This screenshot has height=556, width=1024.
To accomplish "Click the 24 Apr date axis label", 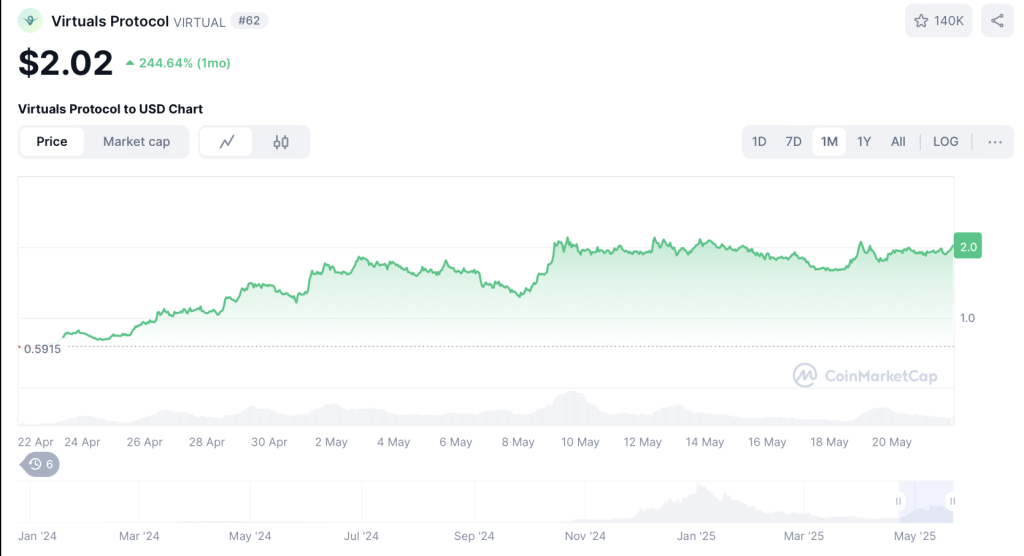I will click(82, 442).
